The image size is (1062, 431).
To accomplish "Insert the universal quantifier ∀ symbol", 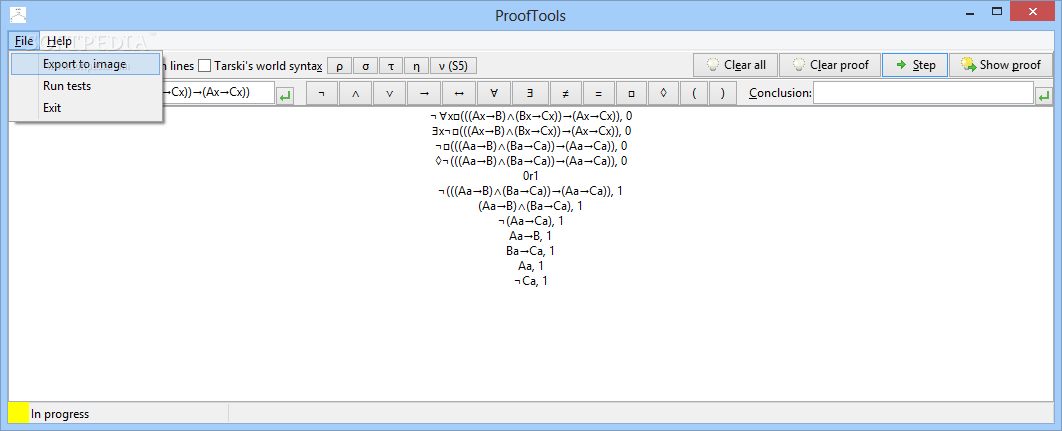I will [x=493, y=94].
